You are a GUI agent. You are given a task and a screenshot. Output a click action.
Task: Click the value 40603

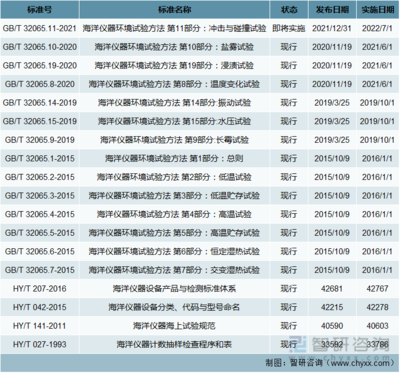tap(378, 326)
